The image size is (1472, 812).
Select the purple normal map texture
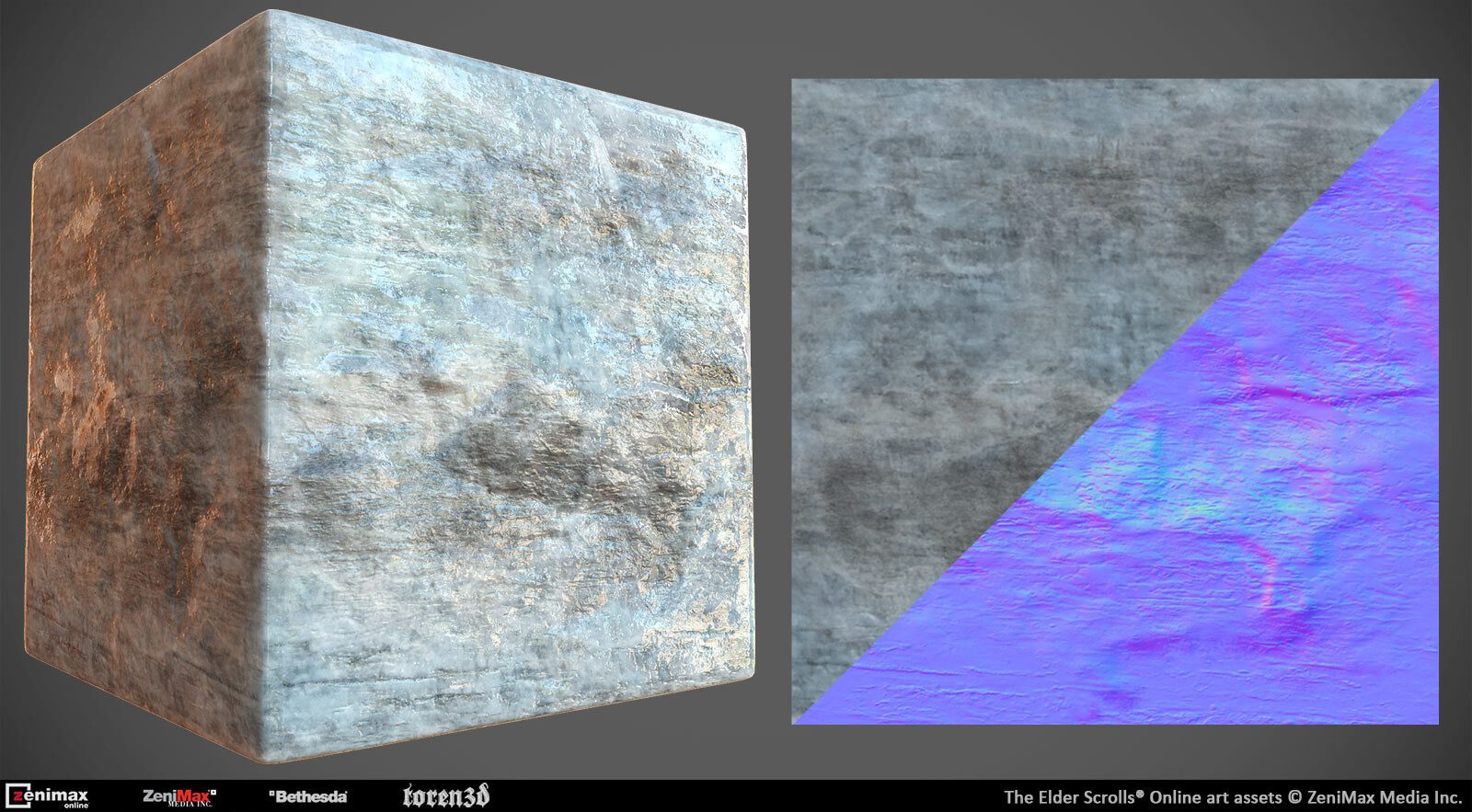coord(1224,515)
